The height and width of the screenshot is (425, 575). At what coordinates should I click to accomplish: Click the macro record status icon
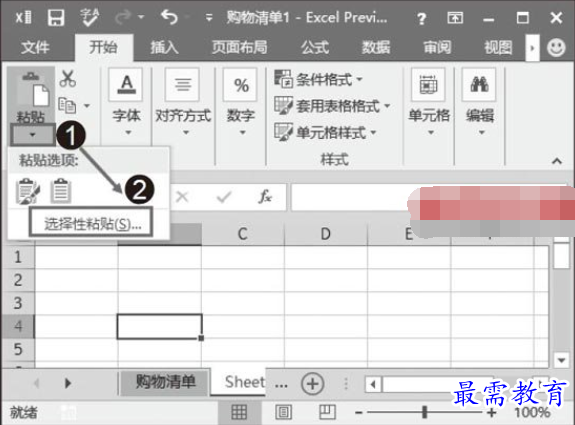[68, 413]
